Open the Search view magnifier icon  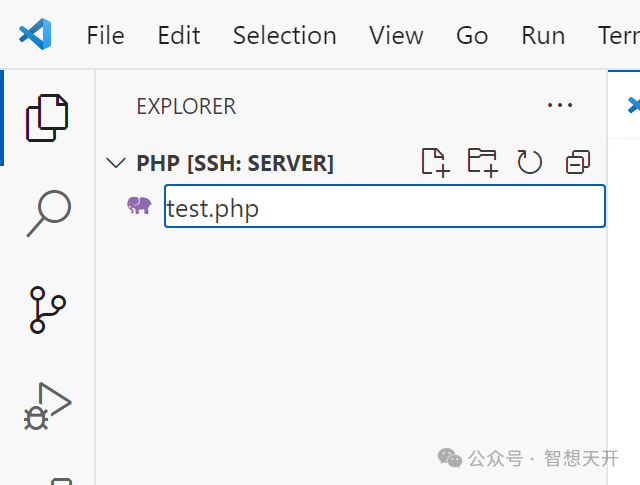[x=49, y=213]
